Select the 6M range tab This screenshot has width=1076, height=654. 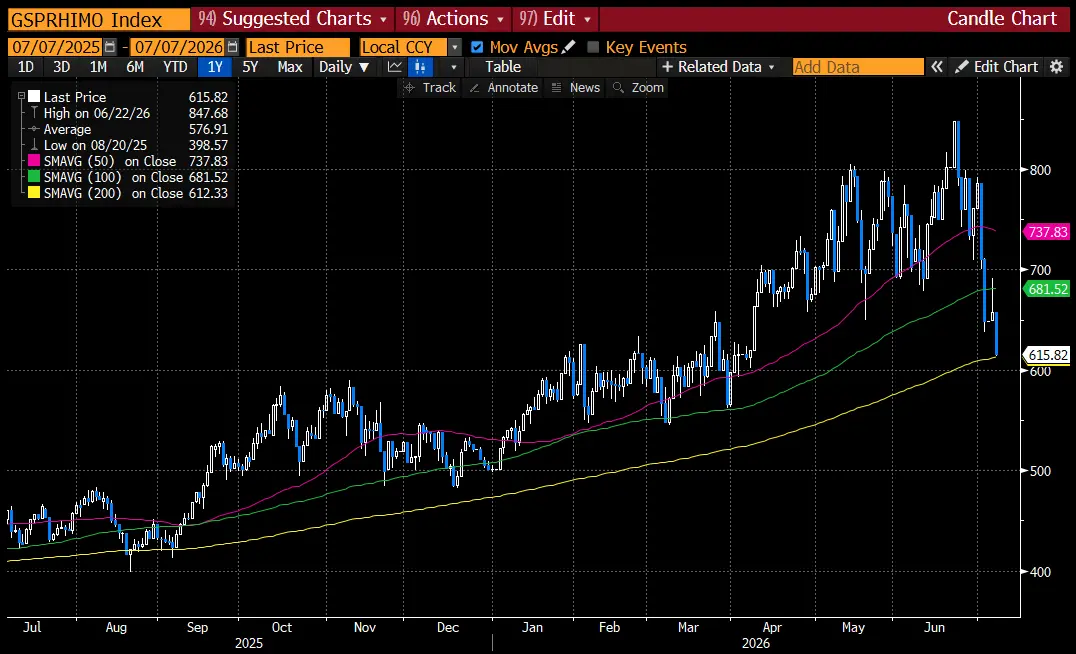[135, 67]
